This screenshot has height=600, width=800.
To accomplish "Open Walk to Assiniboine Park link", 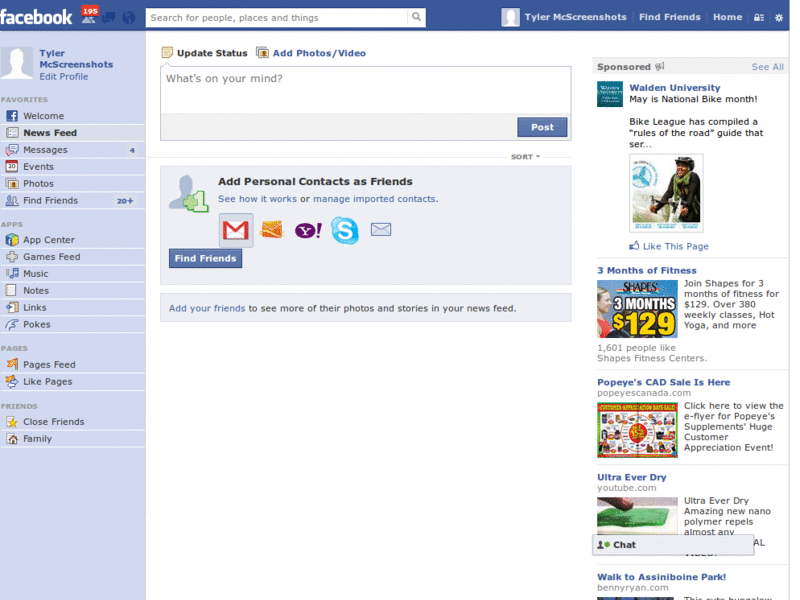I will tap(661, 577).
